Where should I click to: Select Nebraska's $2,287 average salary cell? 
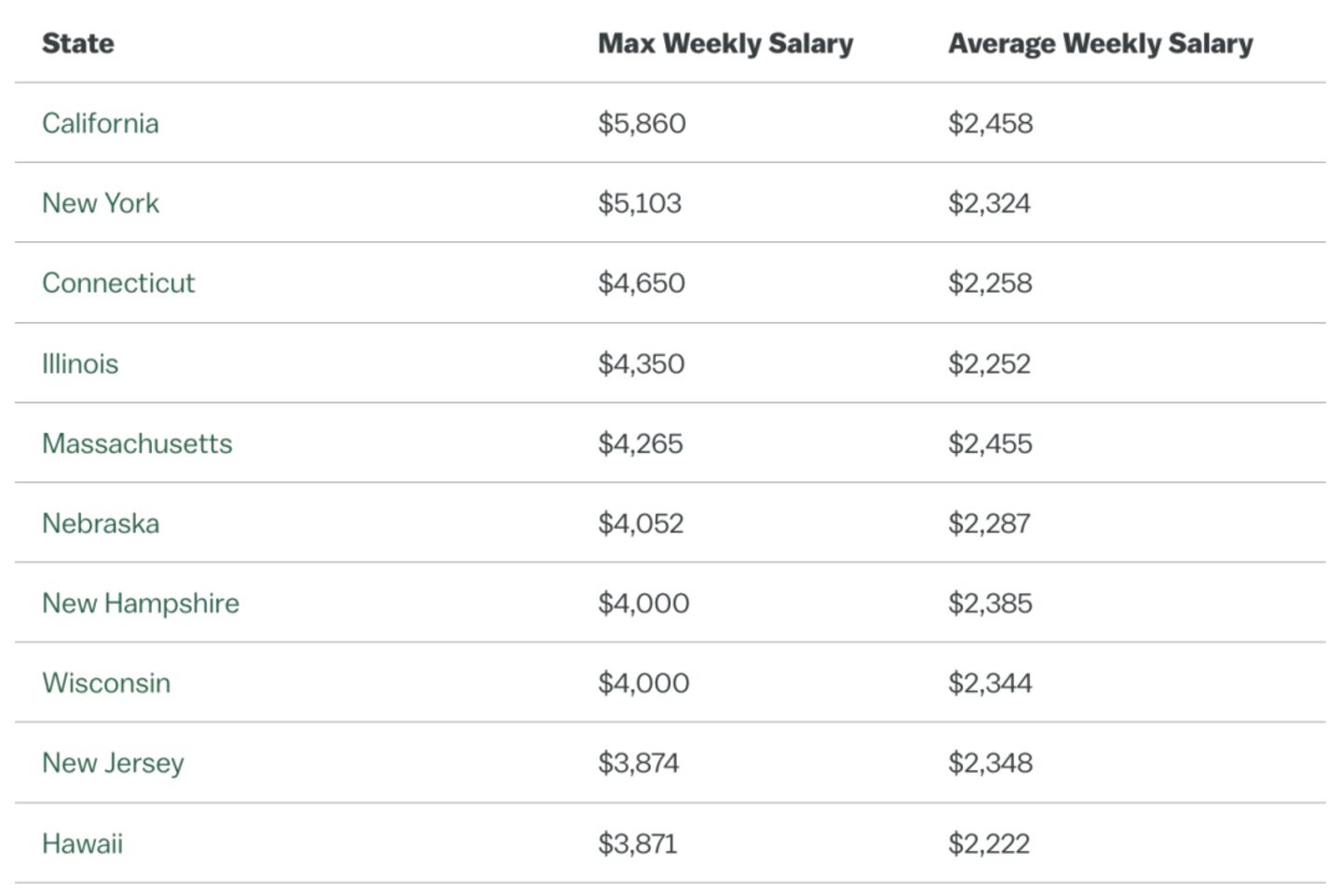tap(989, 523)
